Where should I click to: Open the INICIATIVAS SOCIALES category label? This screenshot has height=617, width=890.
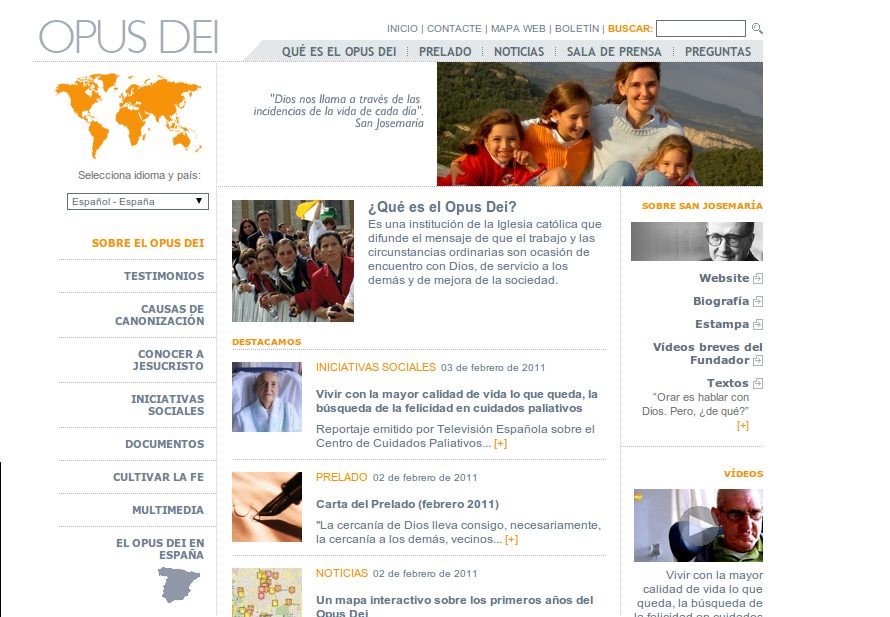(x=376, y=367)
